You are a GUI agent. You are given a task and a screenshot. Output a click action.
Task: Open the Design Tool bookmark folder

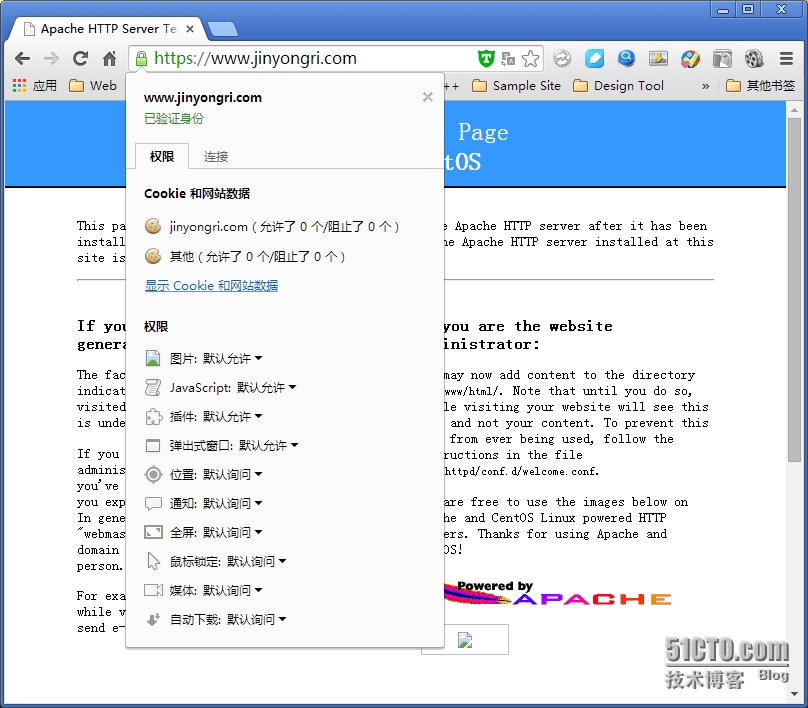(x=618, y=86)
